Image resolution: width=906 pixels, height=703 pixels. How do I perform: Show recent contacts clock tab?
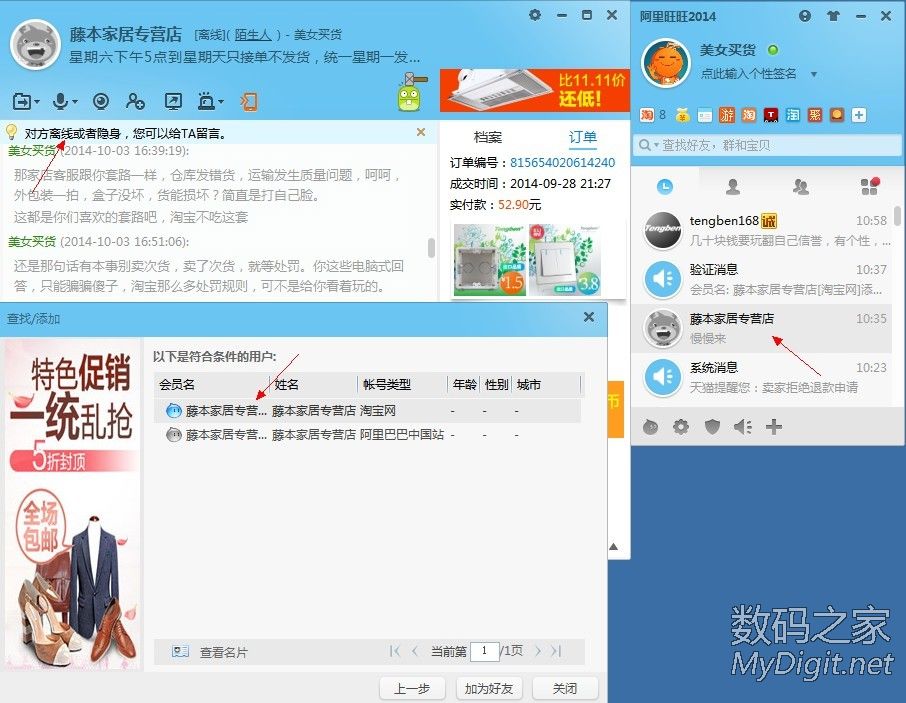click(x=665, y=187)
